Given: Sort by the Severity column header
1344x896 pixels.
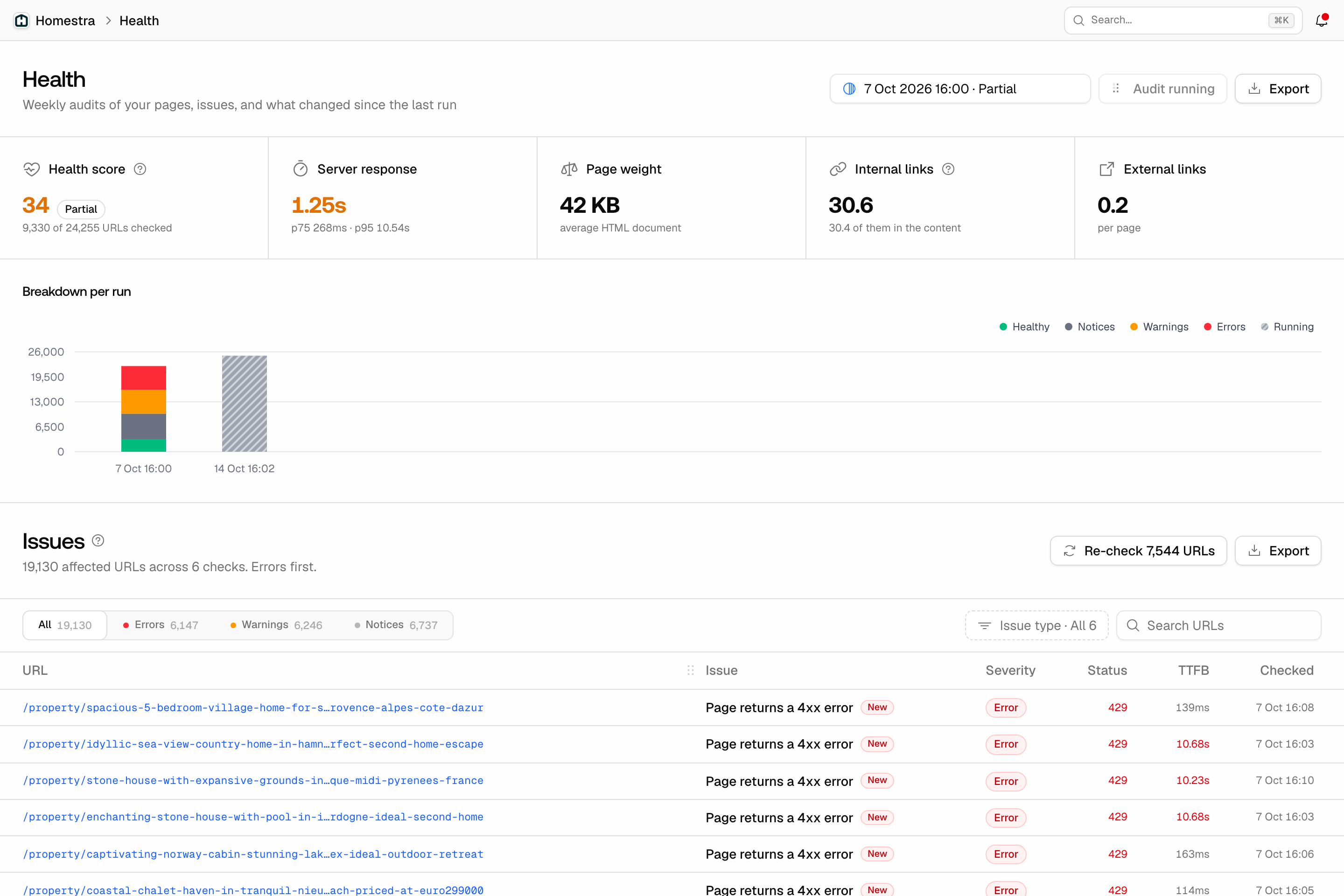Looking at the screenshot, I should coord(1010,670).
